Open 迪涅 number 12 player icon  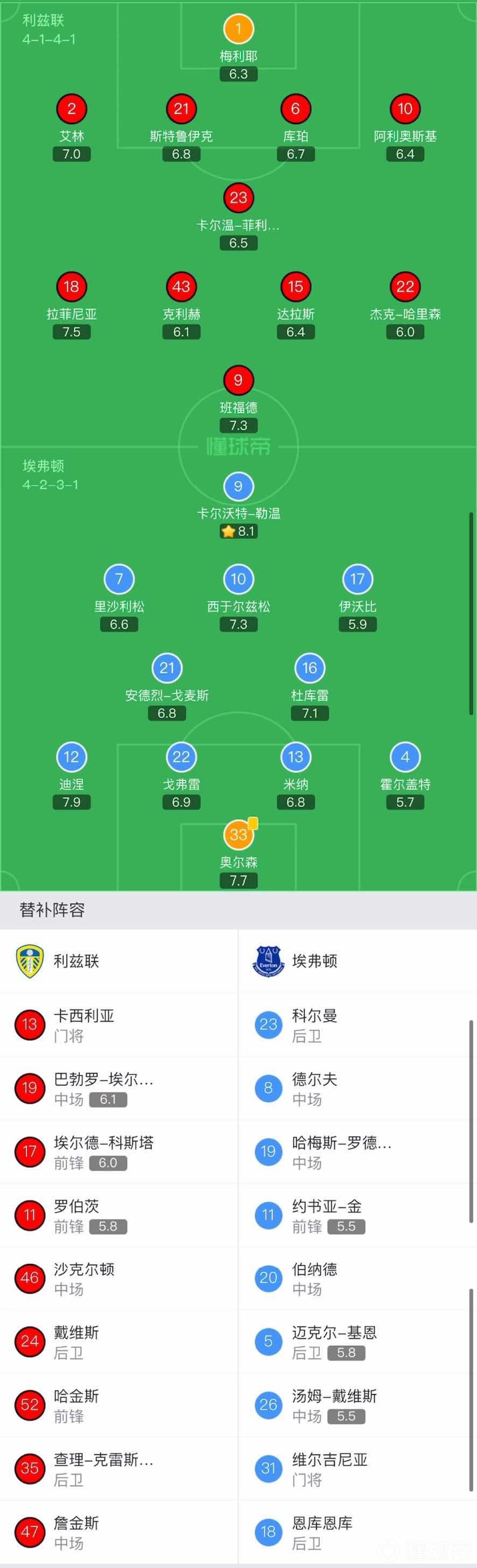point(71,757)
